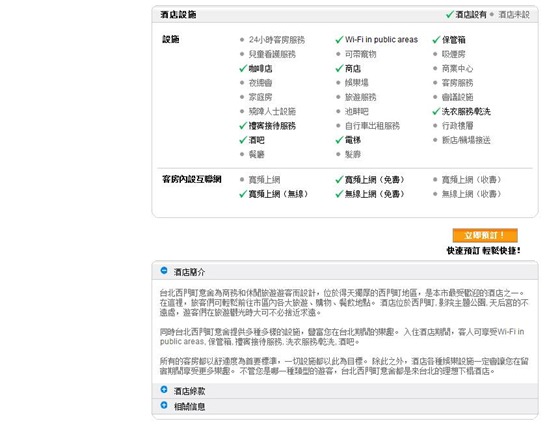Expand the 酒店條款 section
The height and width of the screenshot is (432, 560).
tap(164, 390)
